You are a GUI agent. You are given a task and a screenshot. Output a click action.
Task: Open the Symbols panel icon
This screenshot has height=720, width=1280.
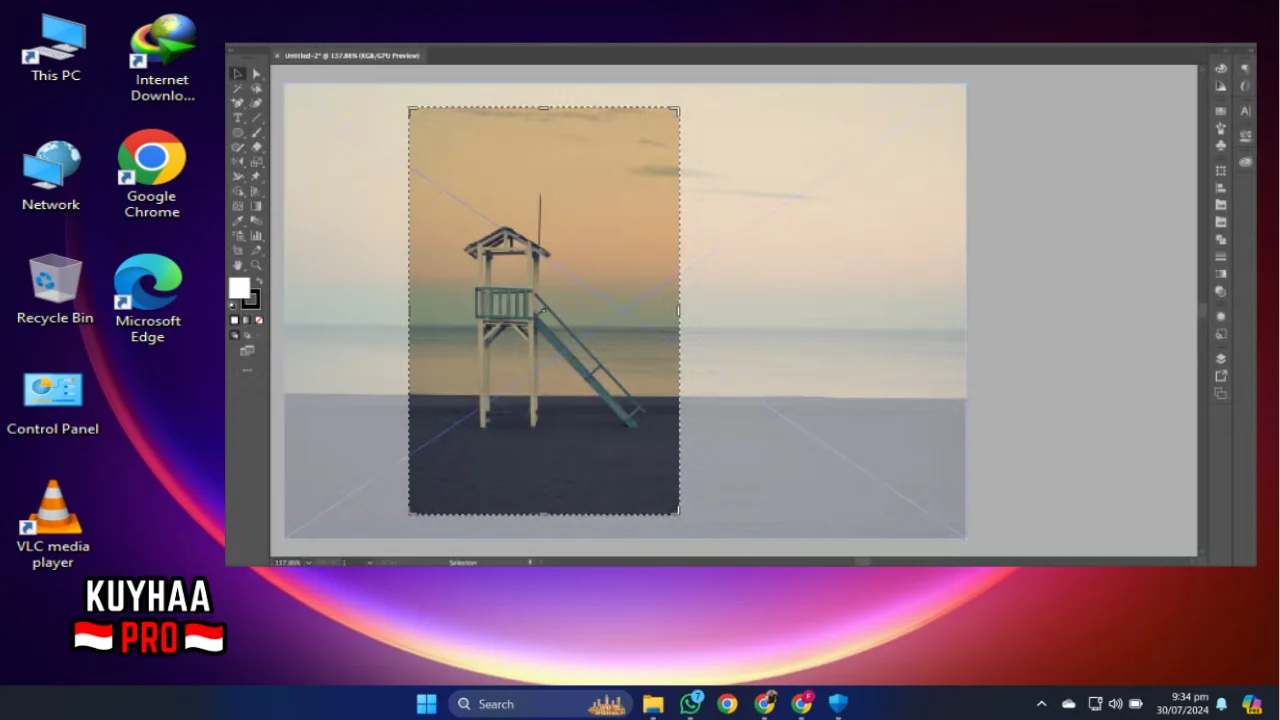1220,145
